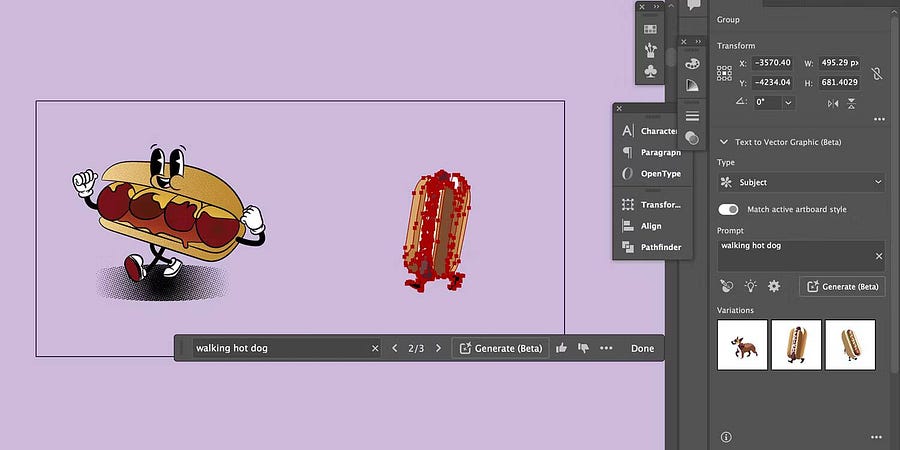The width and height of the screenshot is (900, 450).
Task: Open the rotation angle dropdown
Action: point(788,103)
